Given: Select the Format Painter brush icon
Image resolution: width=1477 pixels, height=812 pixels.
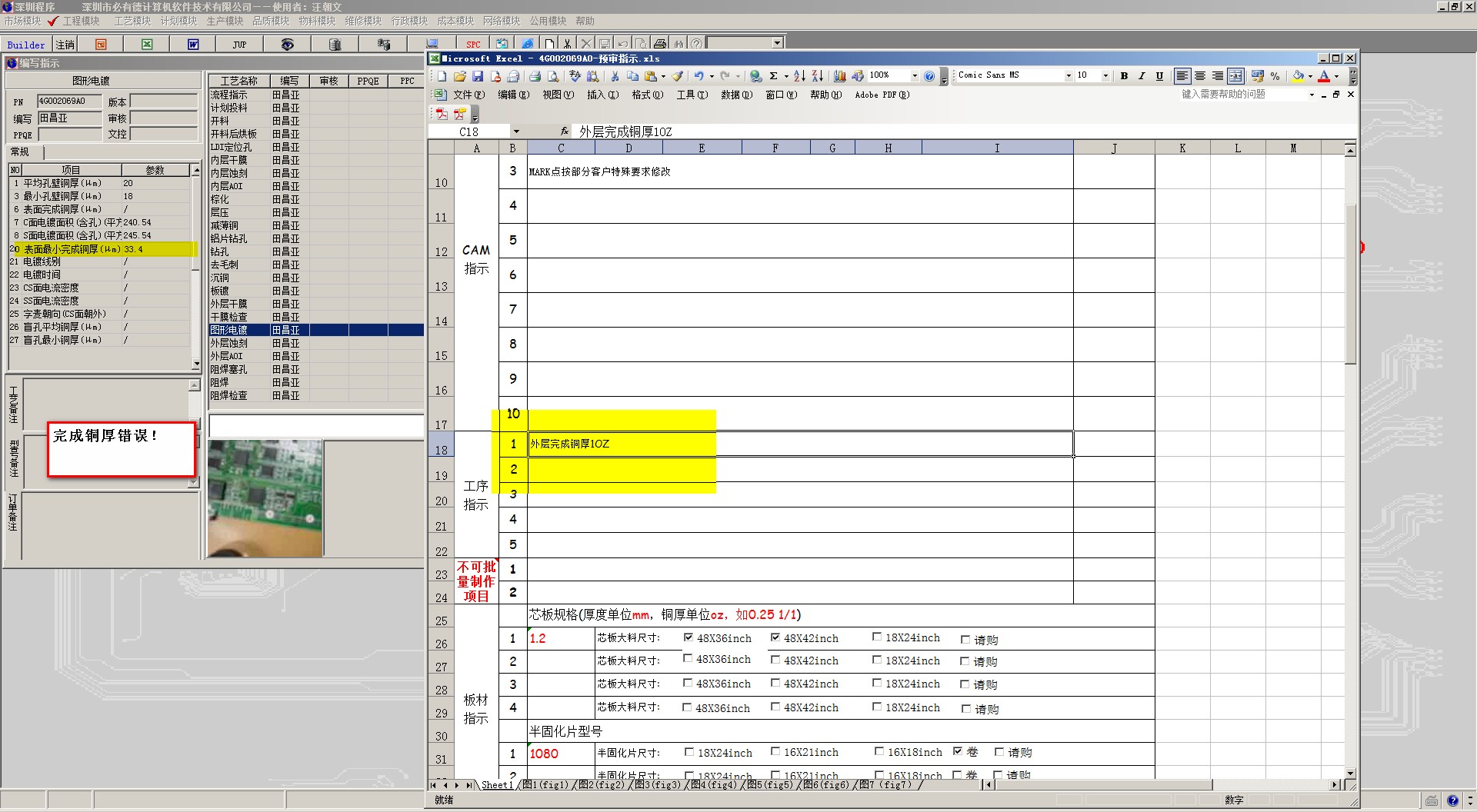Looking at the screenshot, I should pyautogui.click(x=678, y=76).
